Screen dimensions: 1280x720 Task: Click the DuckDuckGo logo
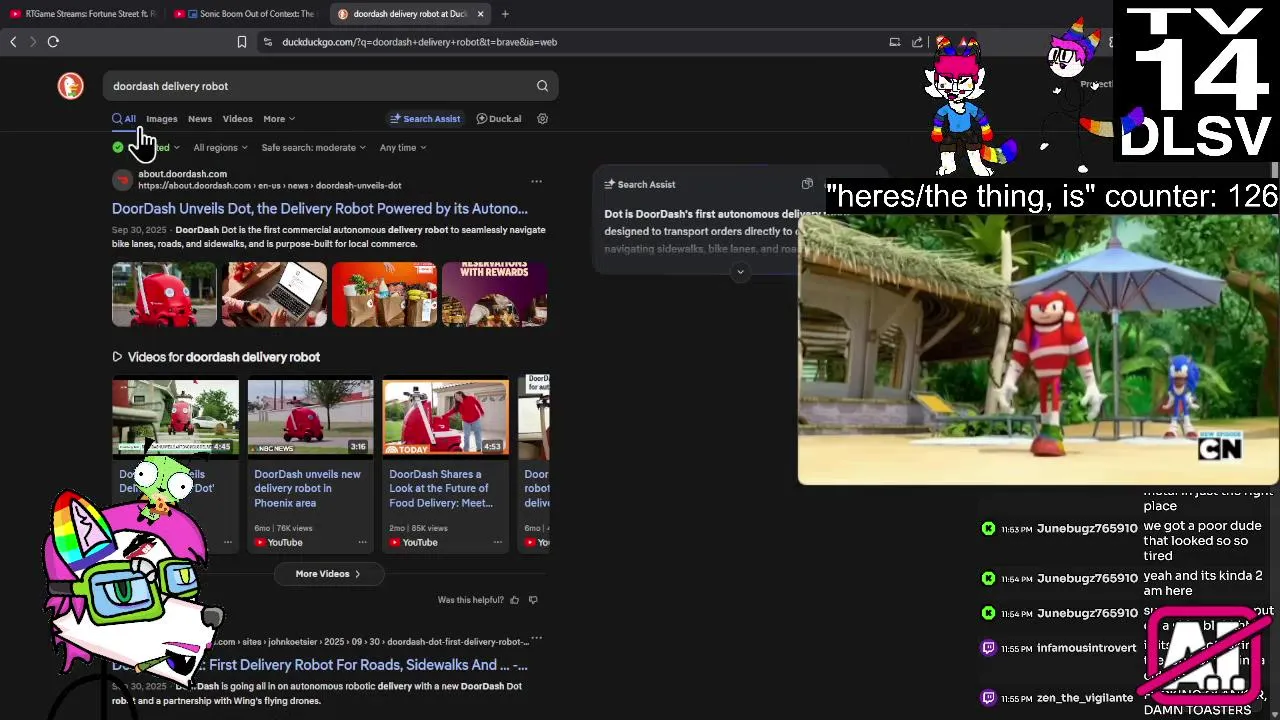70,86
